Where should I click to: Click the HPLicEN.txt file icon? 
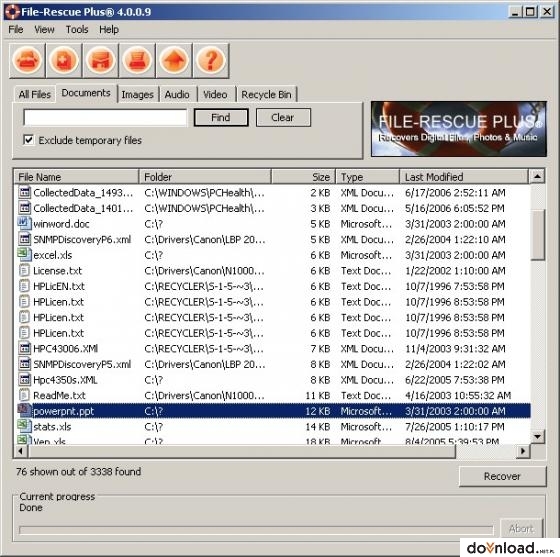coord(24,286)
